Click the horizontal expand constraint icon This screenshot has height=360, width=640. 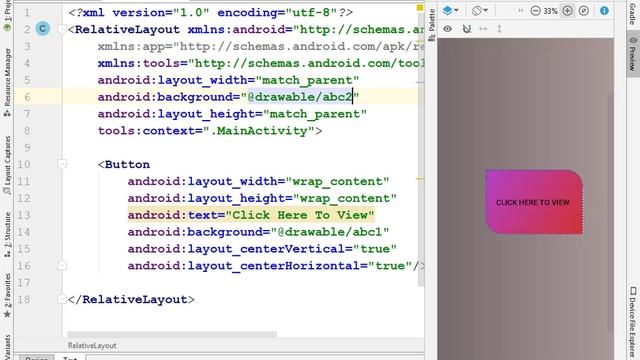click(x=483, y=29)
